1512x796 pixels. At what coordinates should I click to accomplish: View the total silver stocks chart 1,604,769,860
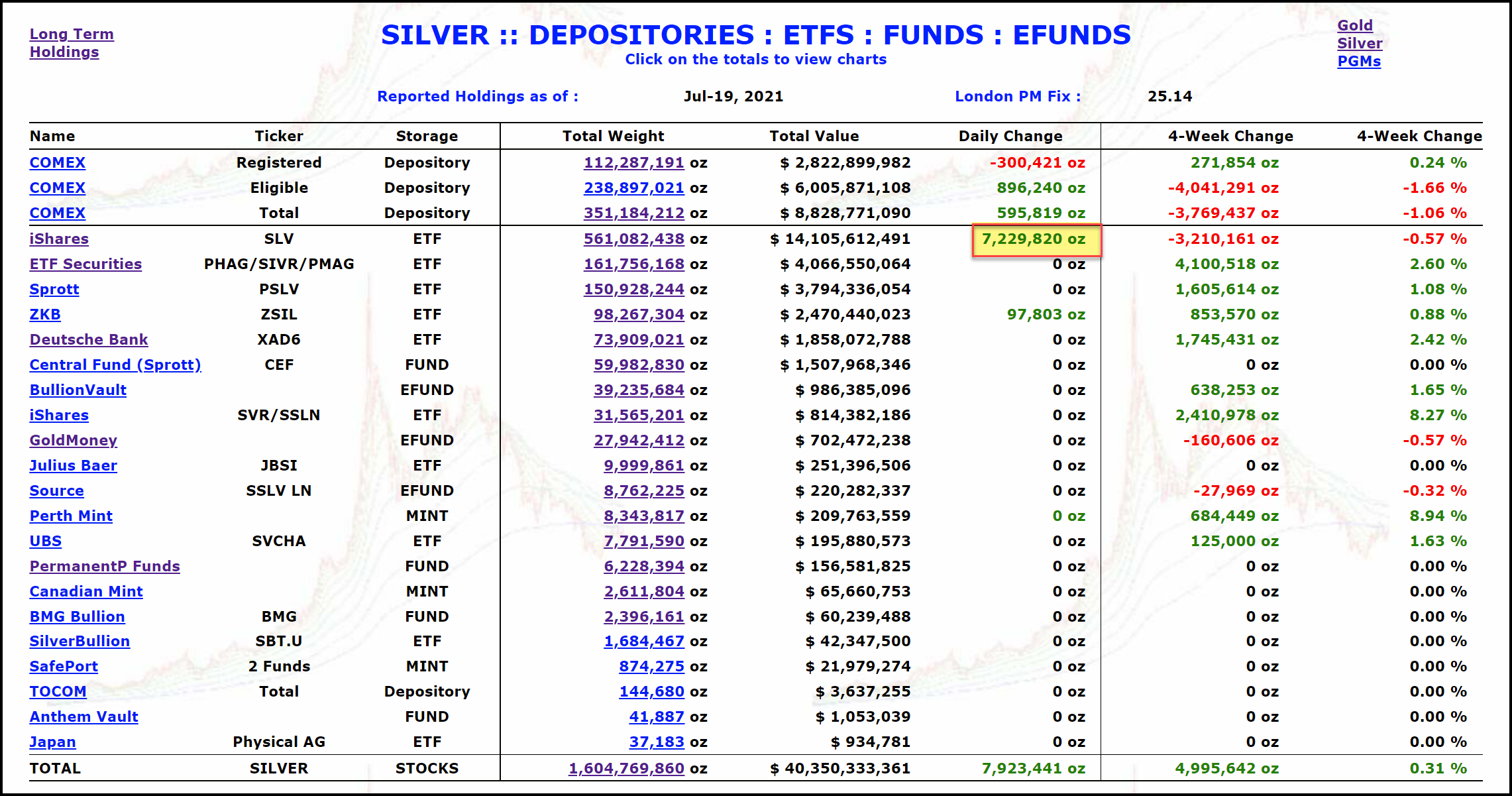(x=625, y=768)
